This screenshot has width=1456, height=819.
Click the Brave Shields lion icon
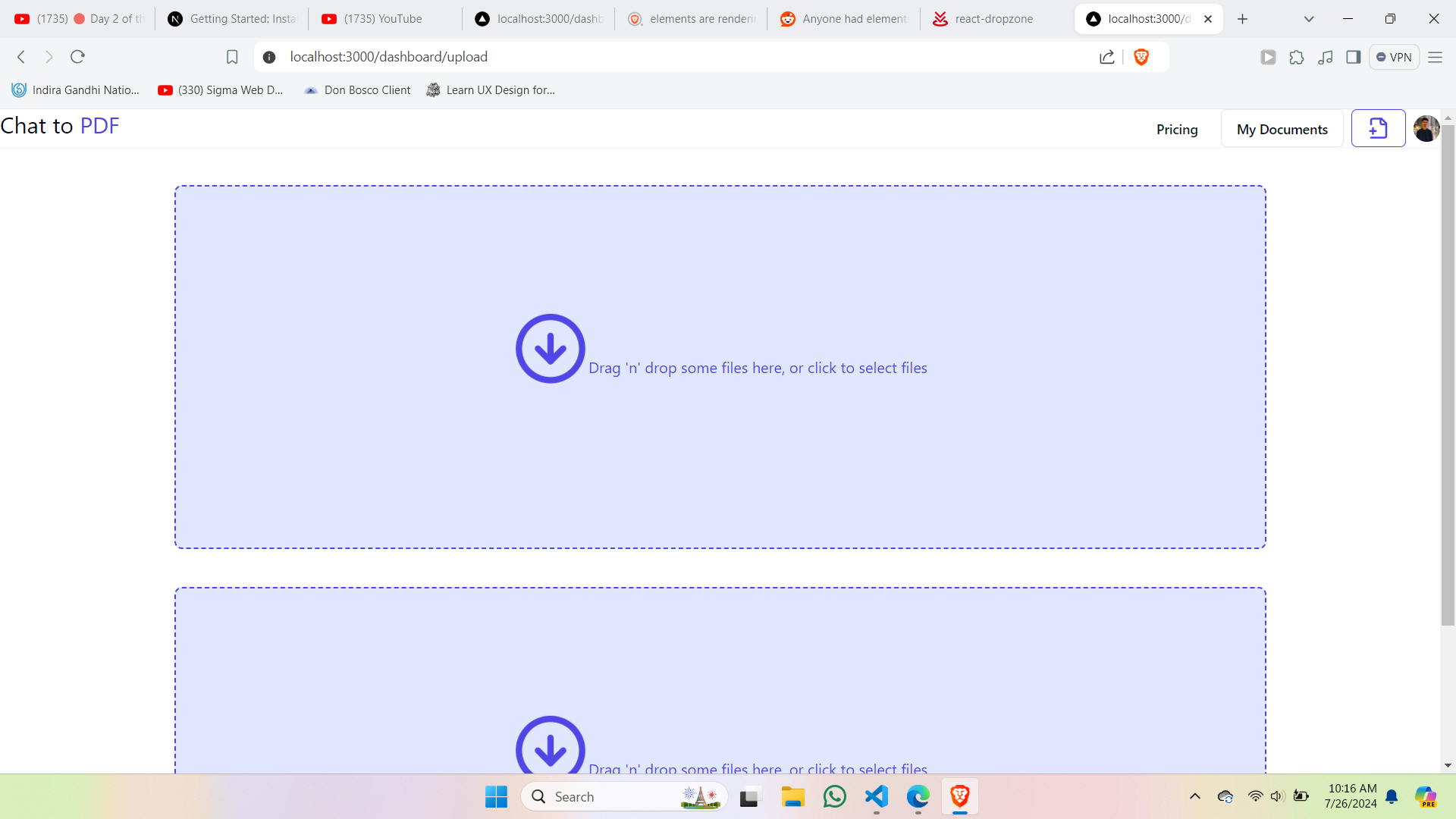(1141, 57)
